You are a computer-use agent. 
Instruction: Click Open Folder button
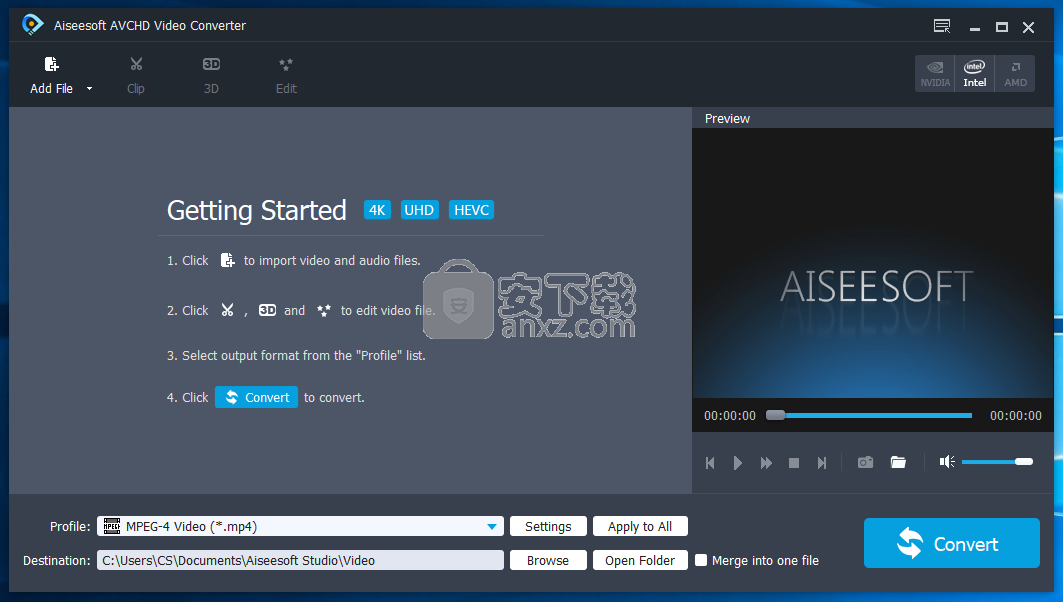click(640, 560)
